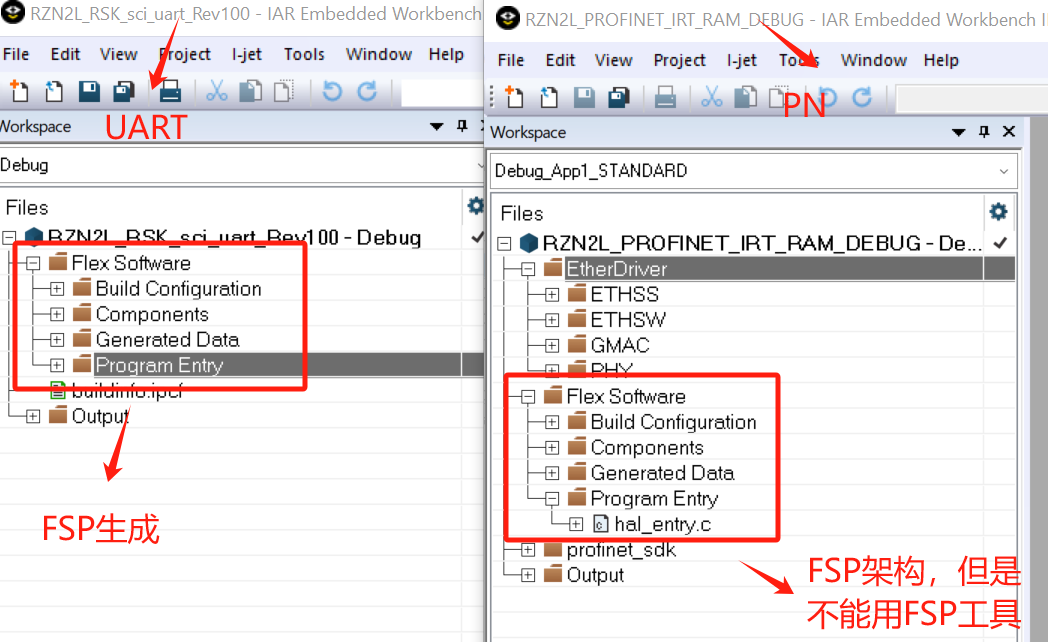Open Help menu in UART window

point(446,54)
